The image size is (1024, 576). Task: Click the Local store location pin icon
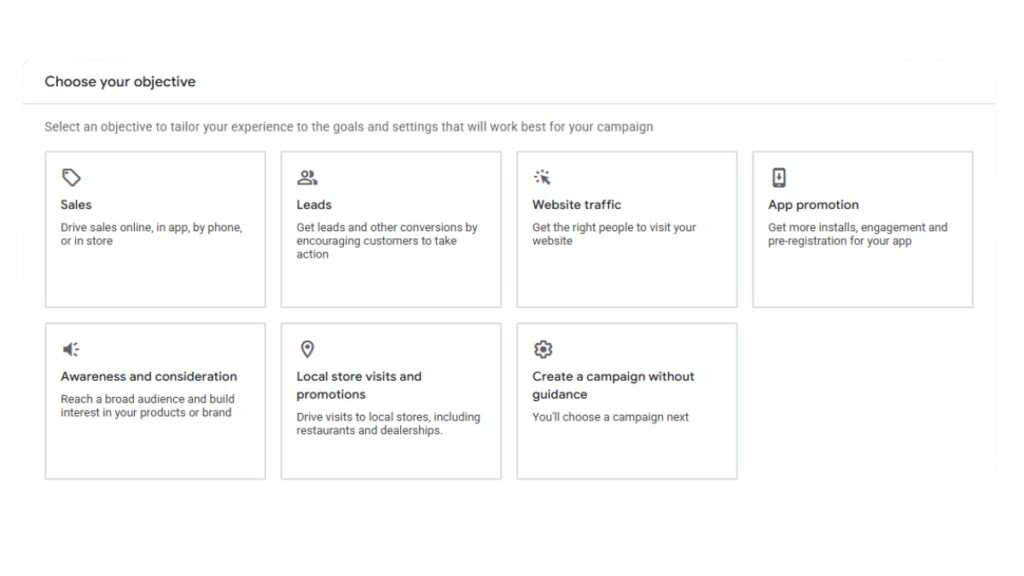click(307, 349)
